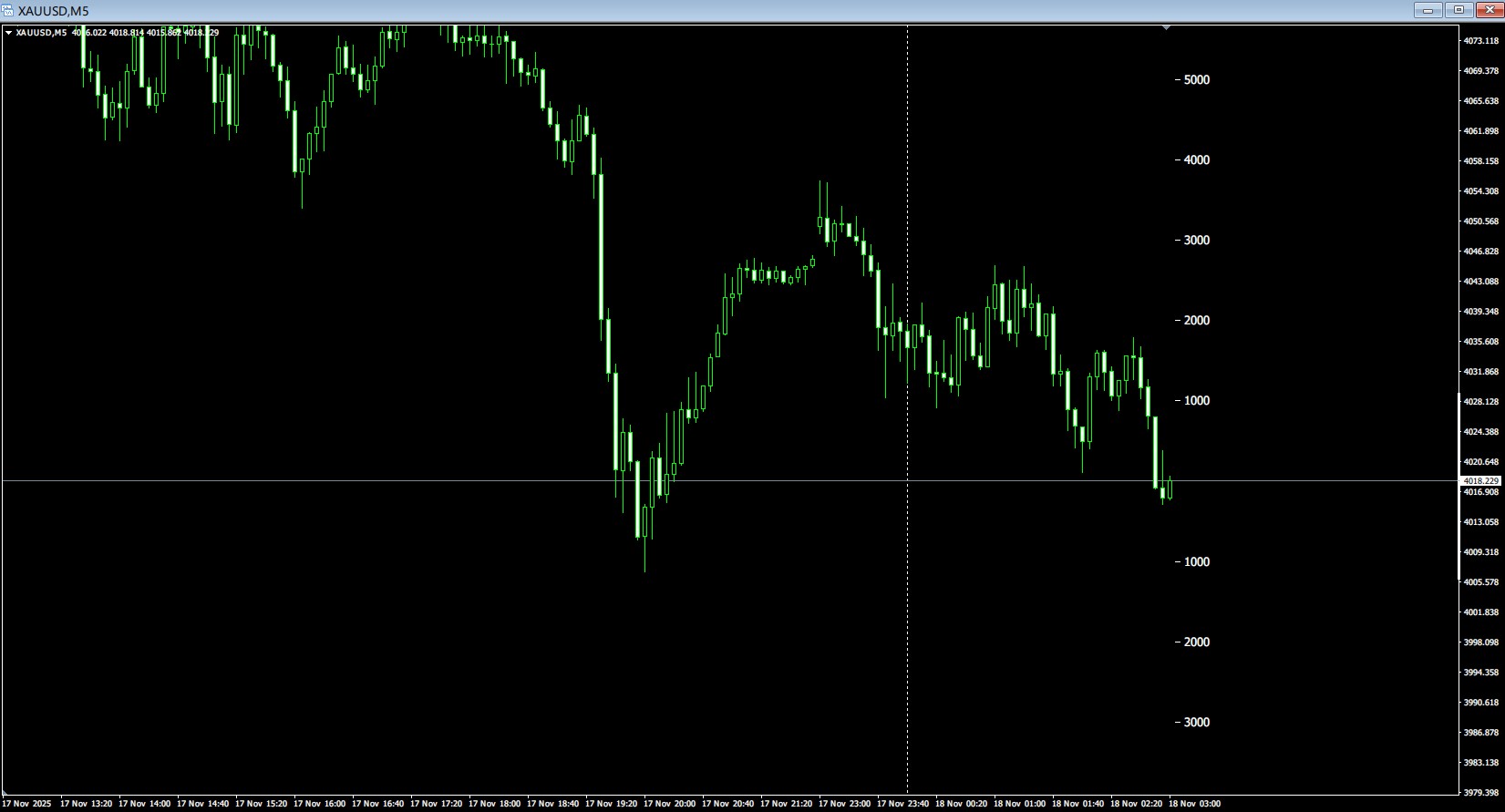The width and height of the screenshot is (1505, 812).
Task: Click the 18 Nov 00:20 time label
Action: point(961,804)
